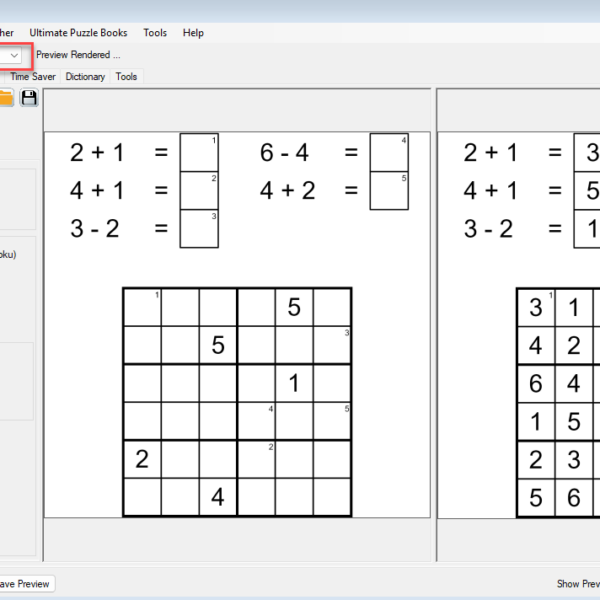Click the '4 + 1' equation in puzzle preview
This screenshot has height=600, width=600.
[x=97, y=190]
